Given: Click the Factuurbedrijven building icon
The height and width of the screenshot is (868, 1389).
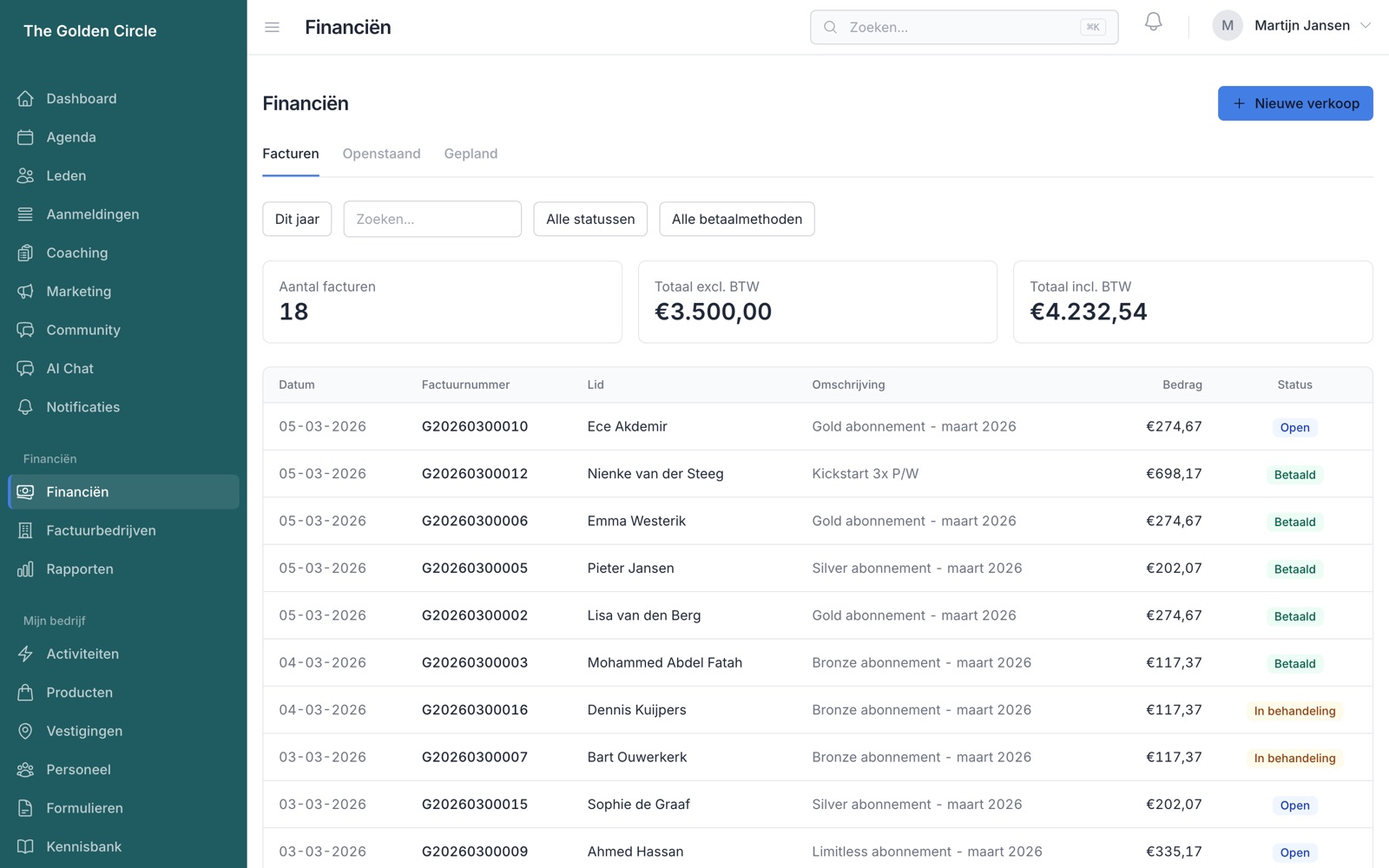Looking at the screenshot, I should (x=25, y=530).
